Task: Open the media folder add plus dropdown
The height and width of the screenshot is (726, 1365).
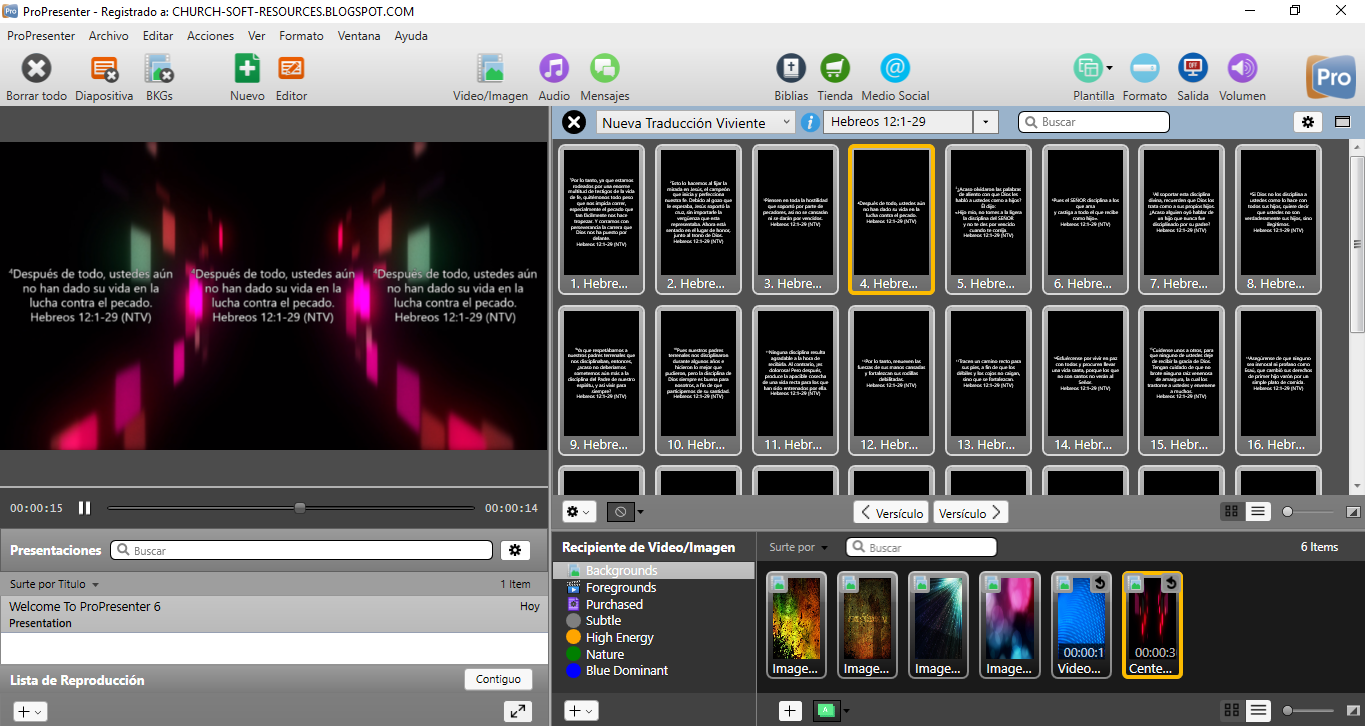Action: (581, 711)
